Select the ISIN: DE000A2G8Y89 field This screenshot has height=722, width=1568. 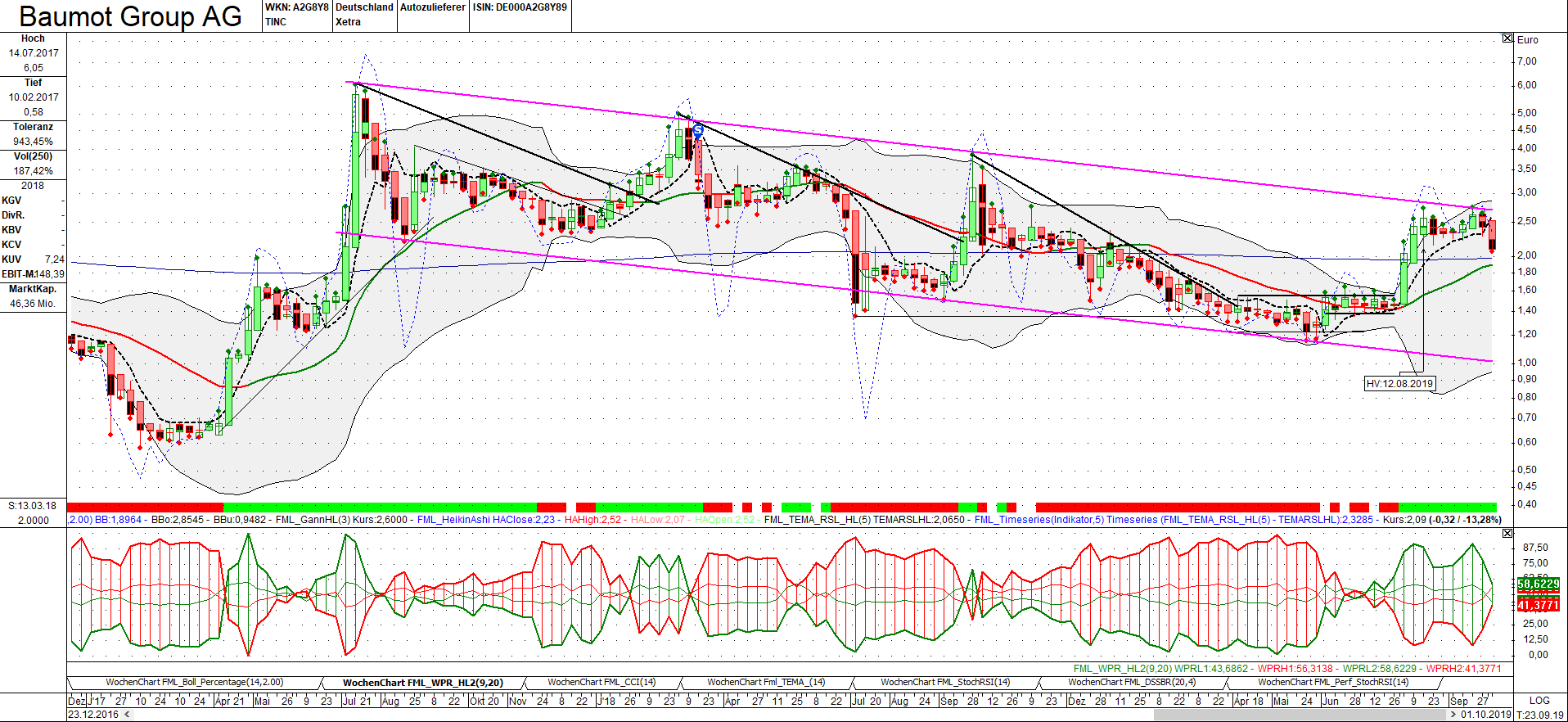click(520, 7)
